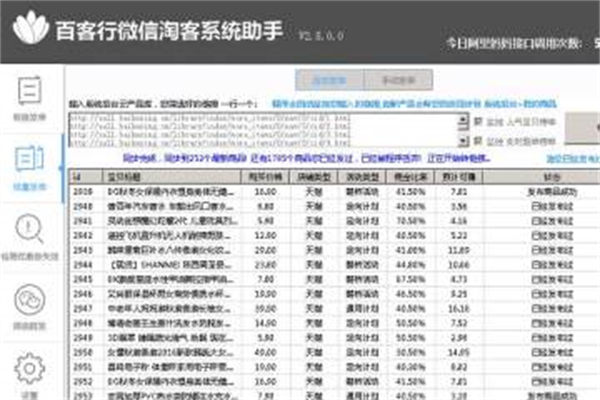The width and height of the screenshot is (600, 400).
Task: Sort by the id column header
Action: coord(86,177)
